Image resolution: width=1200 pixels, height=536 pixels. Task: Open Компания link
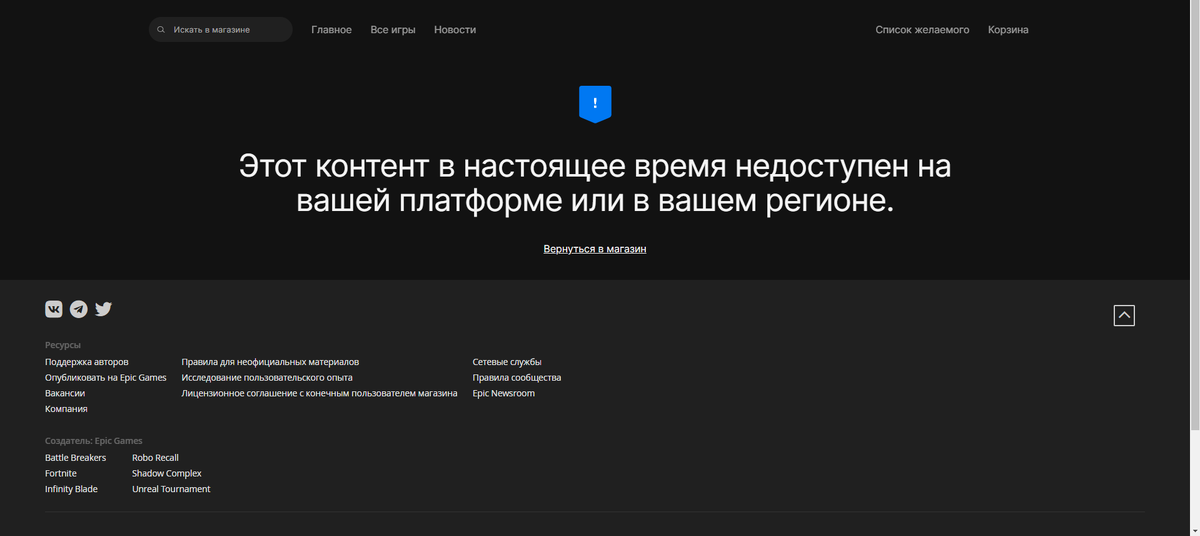[x=66, y=409]
